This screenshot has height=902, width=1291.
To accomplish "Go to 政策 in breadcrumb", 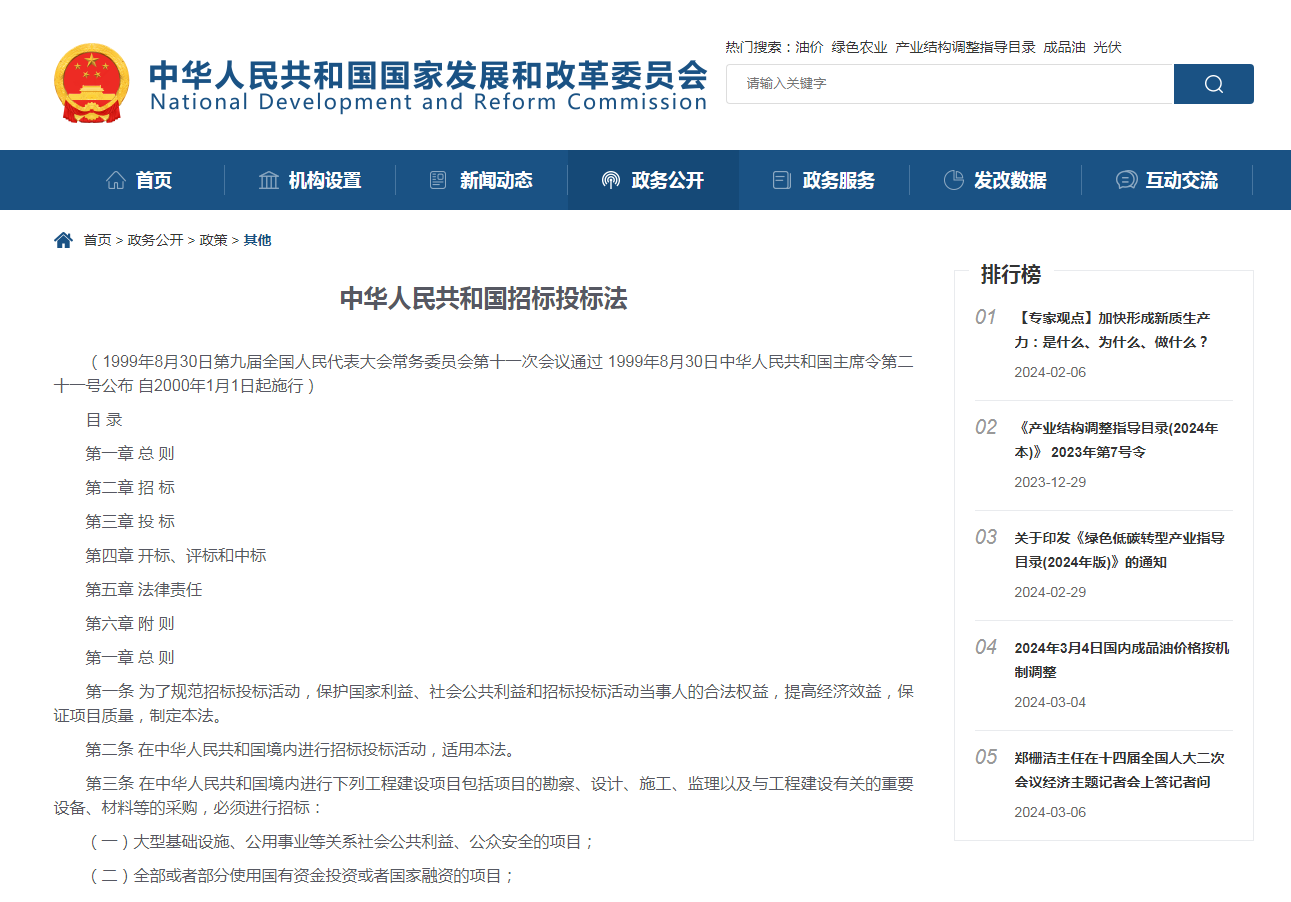I will tap(213, 240).
